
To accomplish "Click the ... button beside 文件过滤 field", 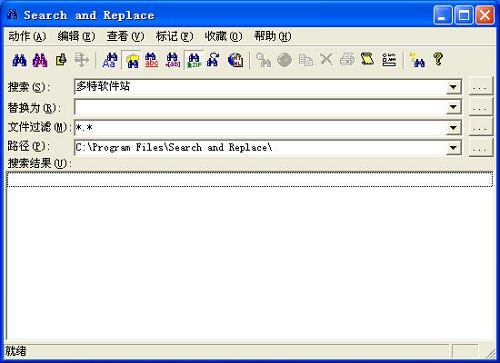I will [x=480, y=127].
